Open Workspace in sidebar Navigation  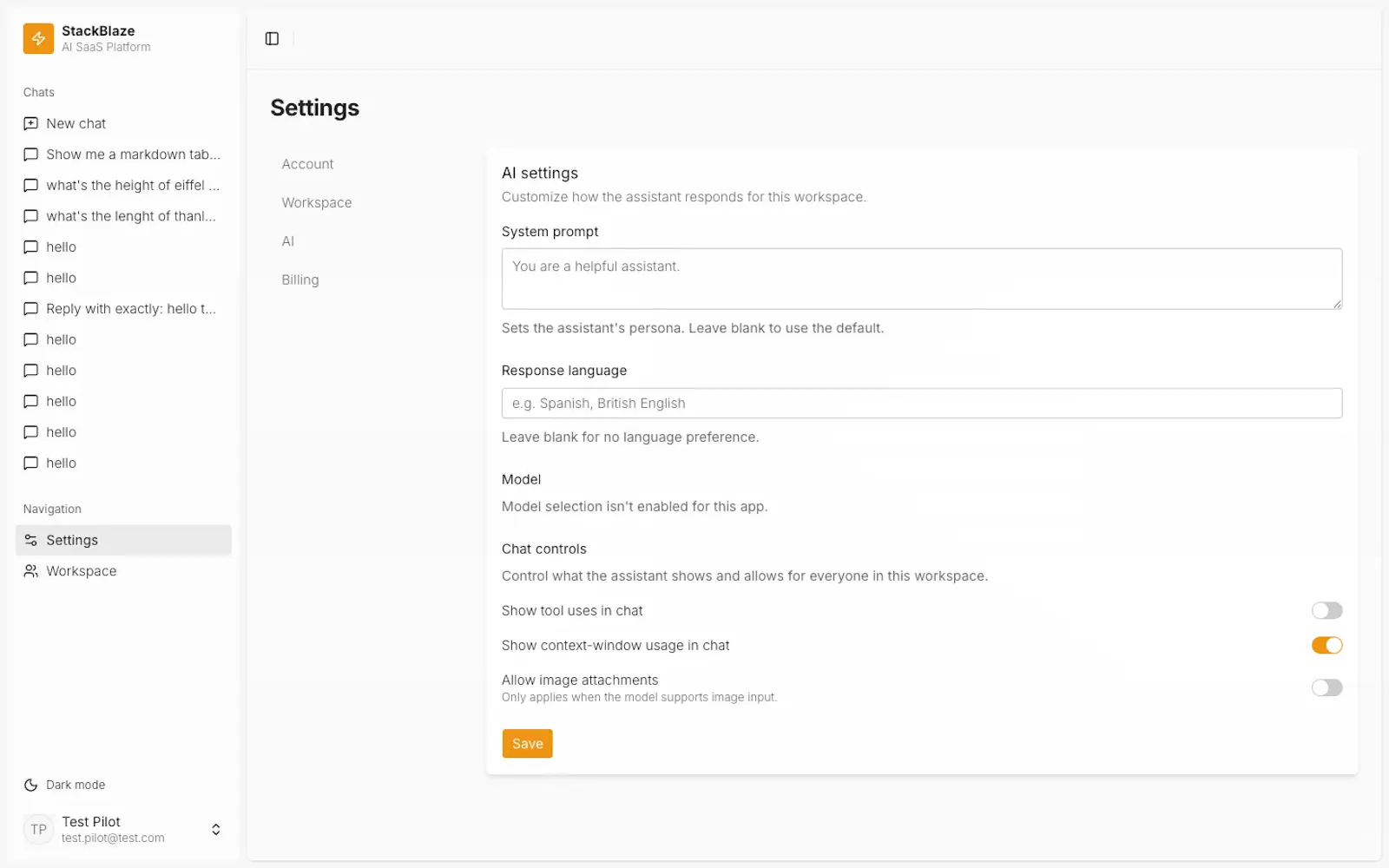[123, 571]
